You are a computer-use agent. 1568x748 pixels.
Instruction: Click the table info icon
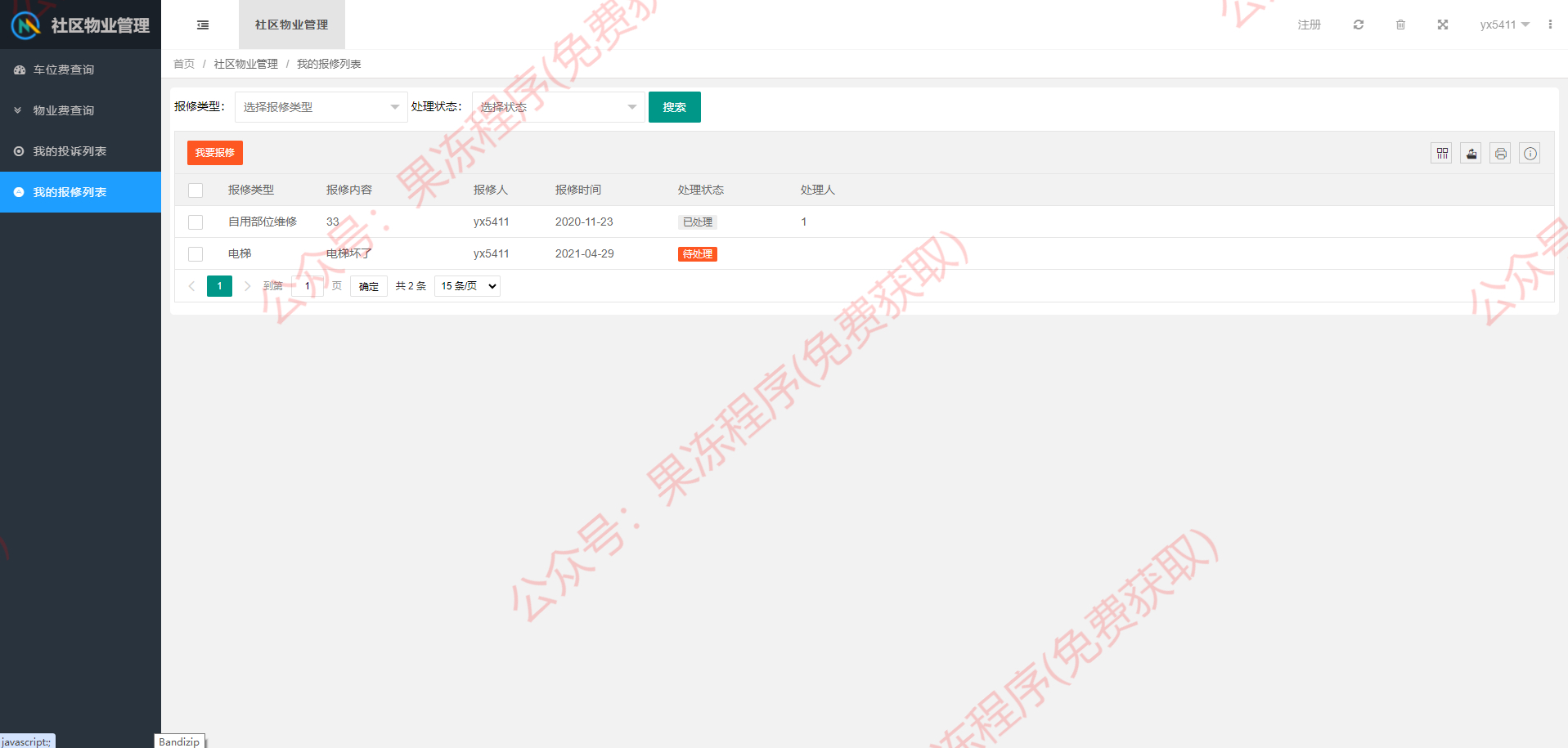pyautogui.click(x=1530, y=153)
